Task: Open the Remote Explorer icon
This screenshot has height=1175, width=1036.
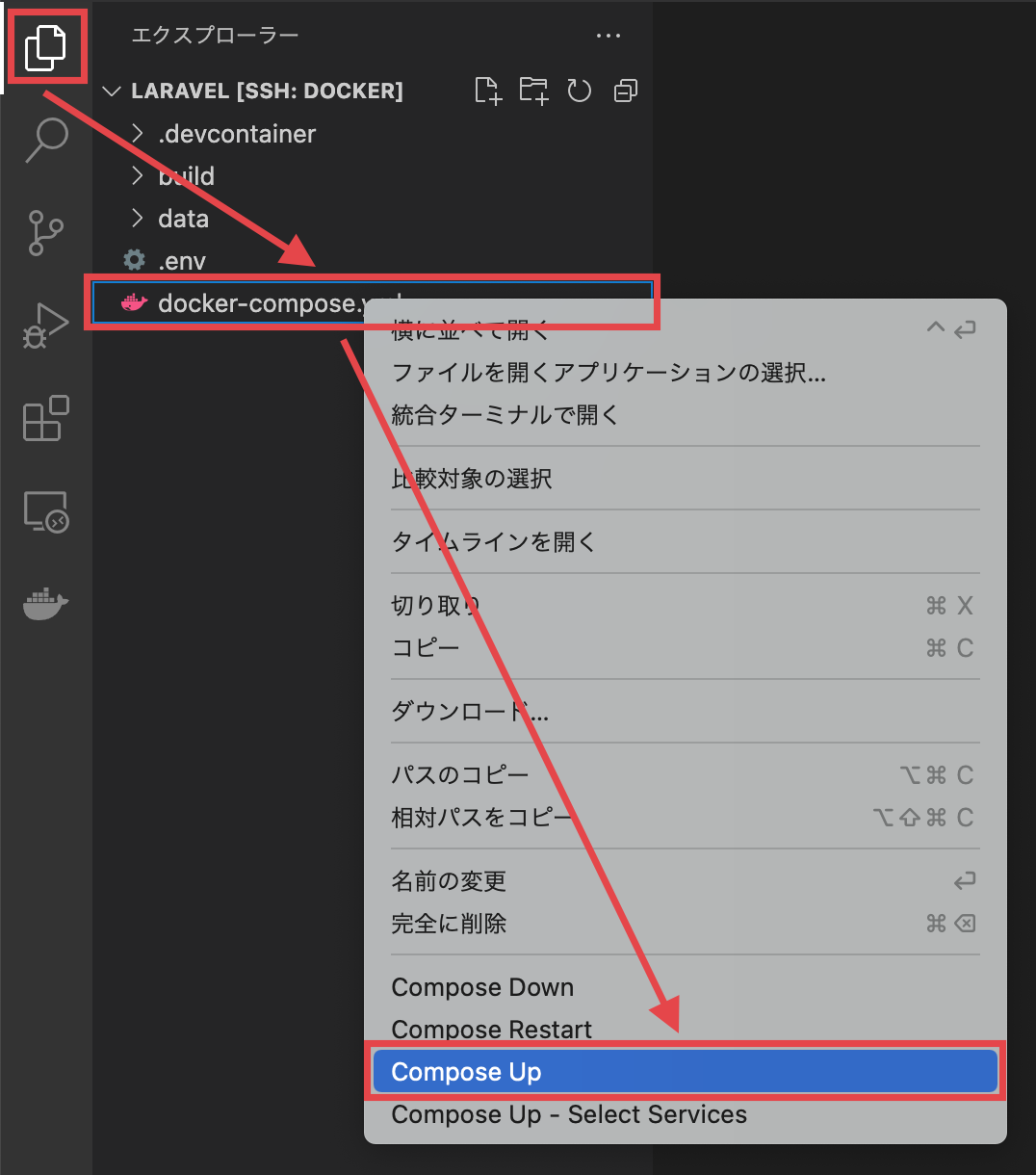Action: [45, 511]
